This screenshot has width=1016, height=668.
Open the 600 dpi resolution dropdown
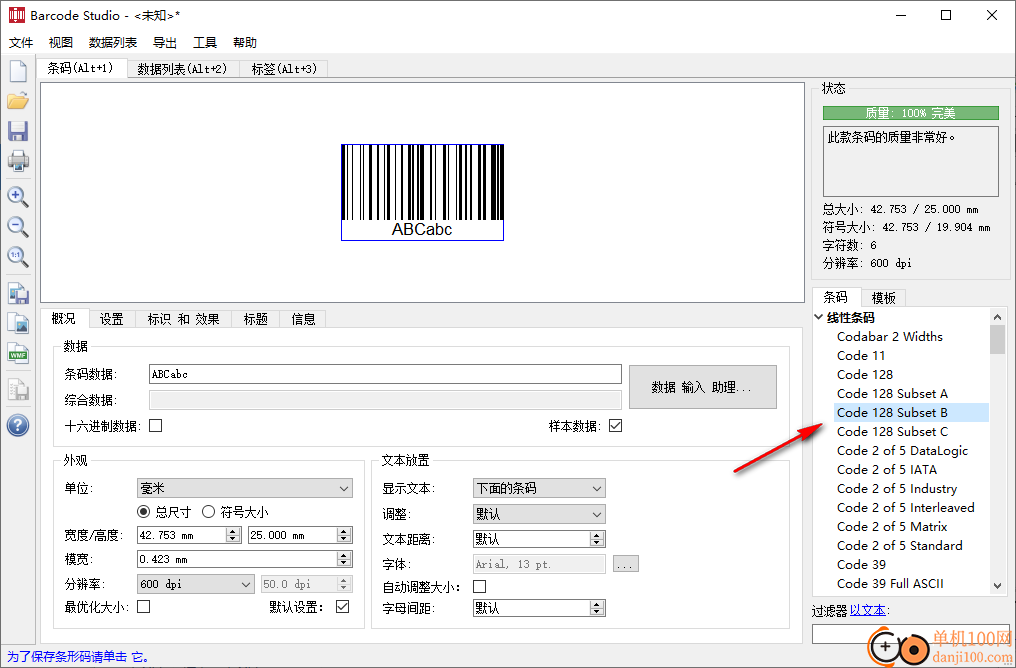tap(195, 584)
